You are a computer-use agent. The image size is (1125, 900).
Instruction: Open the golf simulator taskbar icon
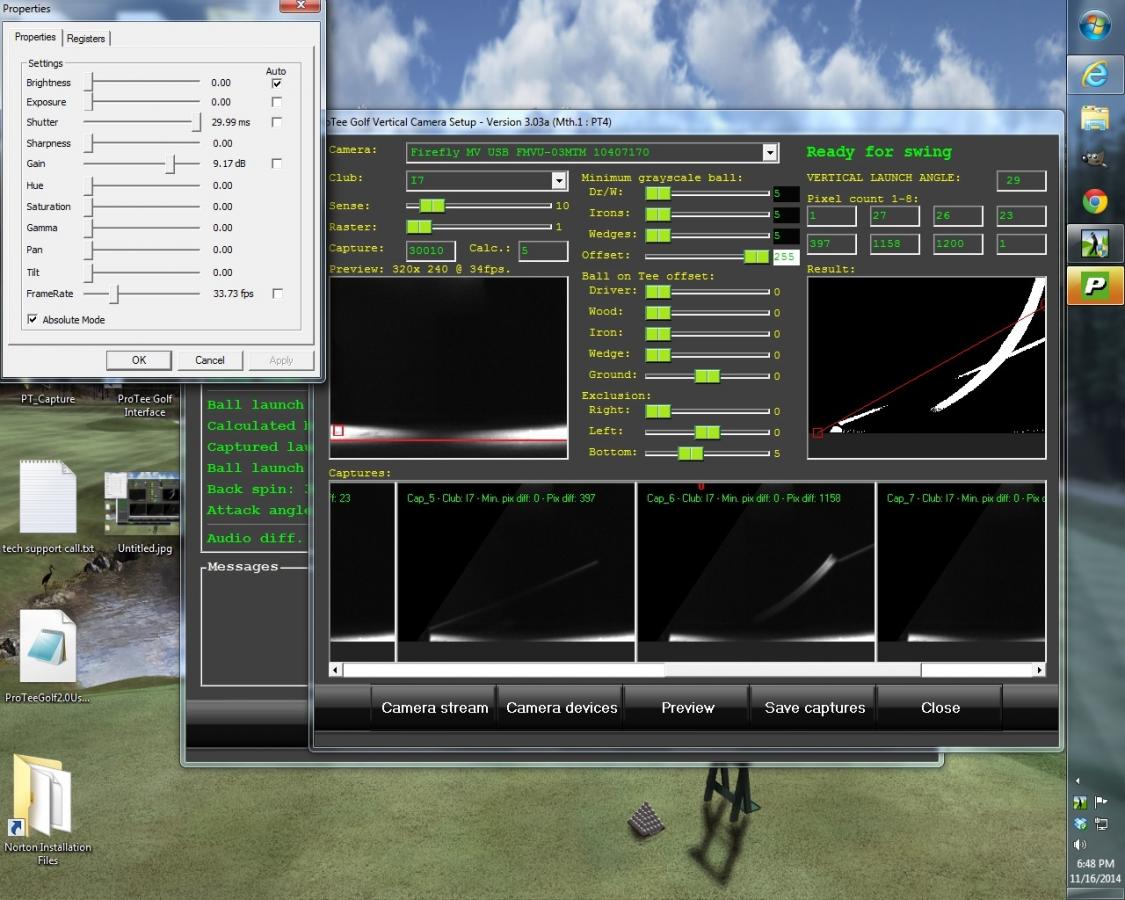pos(1095,243)
